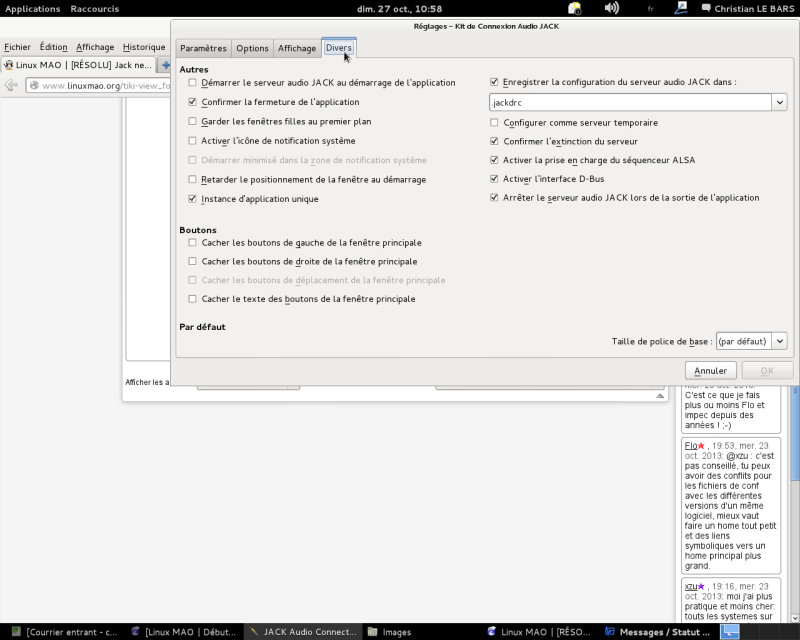This screenshot has width=800, height=640.
Task: Select the Linux MAO [RÉSOLU] browser tab
Action: [x=78, y=65]
